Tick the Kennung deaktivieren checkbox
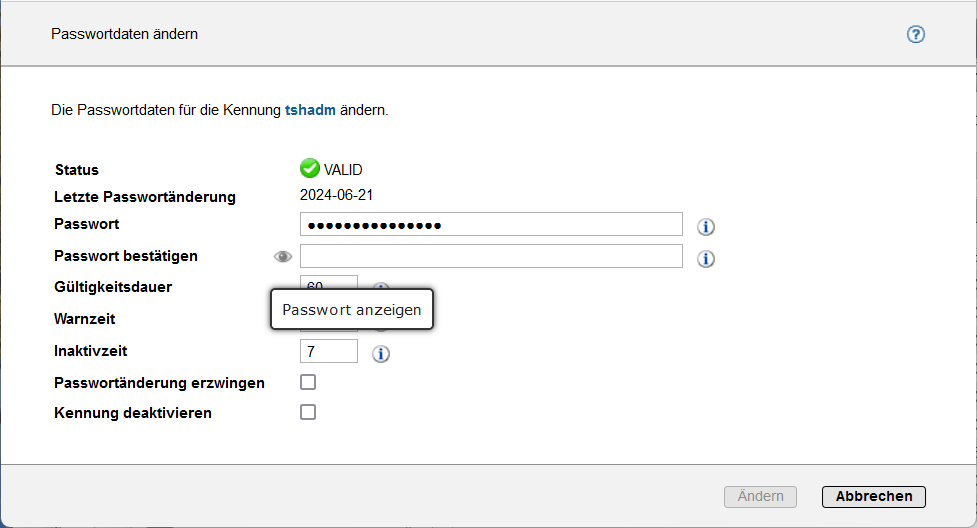Image resolution: width=977 pixels, height=528 pixels. point(308,412)
